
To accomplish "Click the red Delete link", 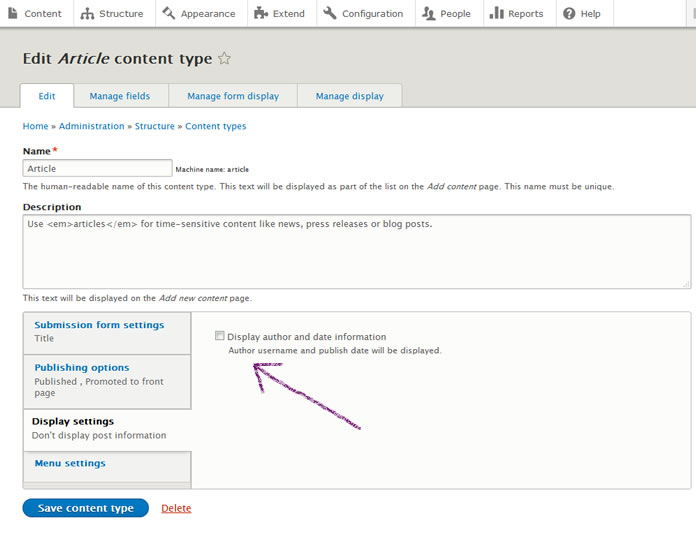I will [x=176, y=508].
